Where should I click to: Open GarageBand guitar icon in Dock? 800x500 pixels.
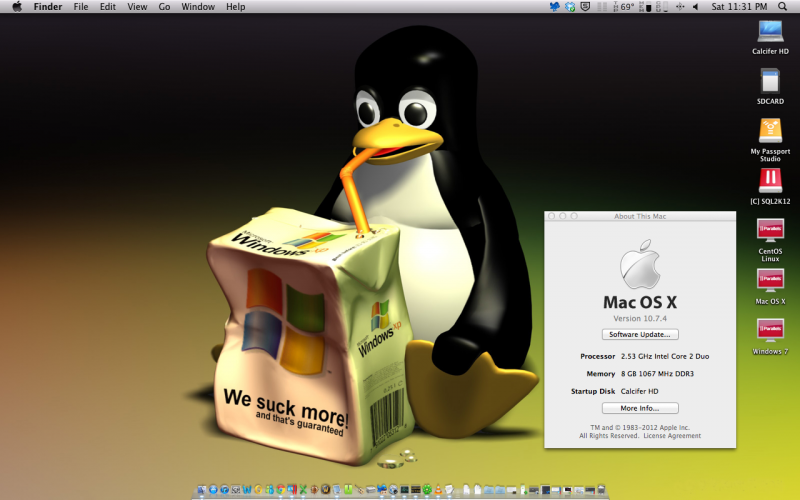[x=359, y=490]
